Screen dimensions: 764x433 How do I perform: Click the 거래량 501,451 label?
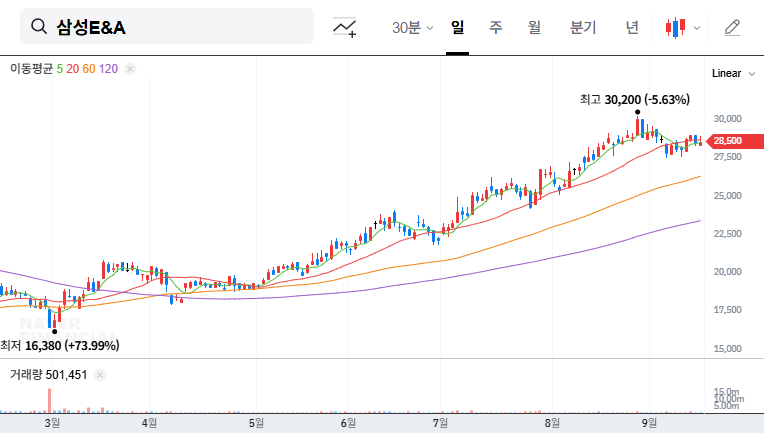pos(48,375)
